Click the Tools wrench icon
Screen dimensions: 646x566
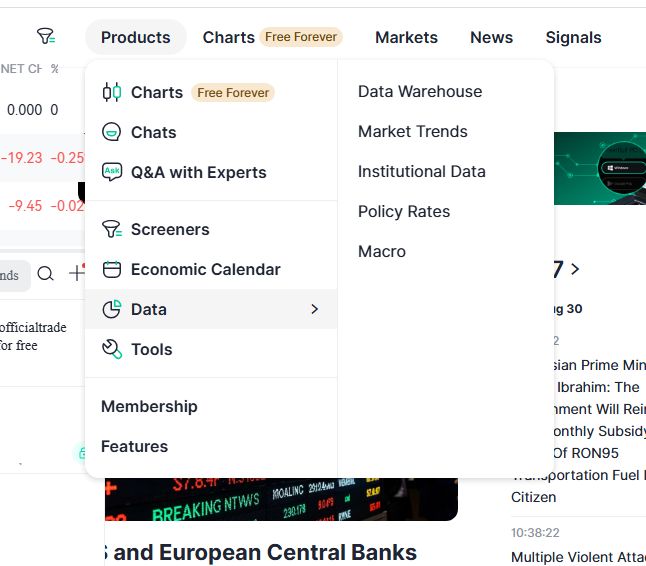click(x=112, y=349)
